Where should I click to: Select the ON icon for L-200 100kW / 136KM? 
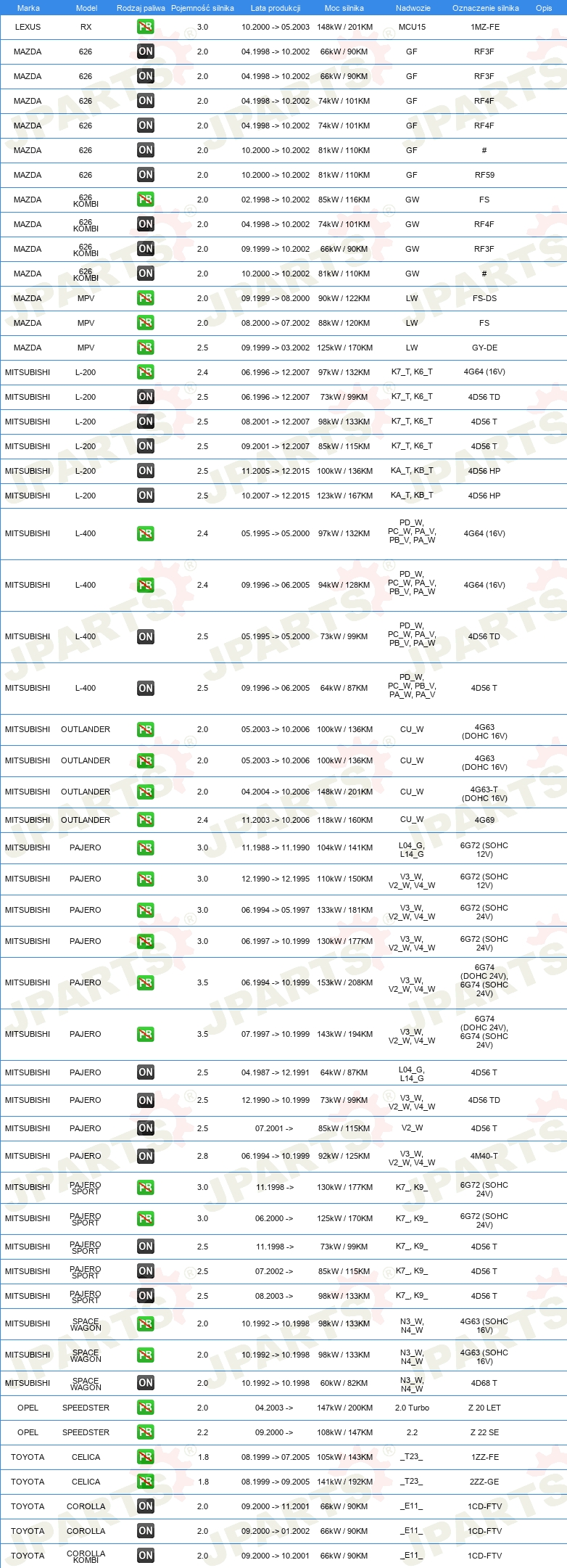(x=146, y=471)
